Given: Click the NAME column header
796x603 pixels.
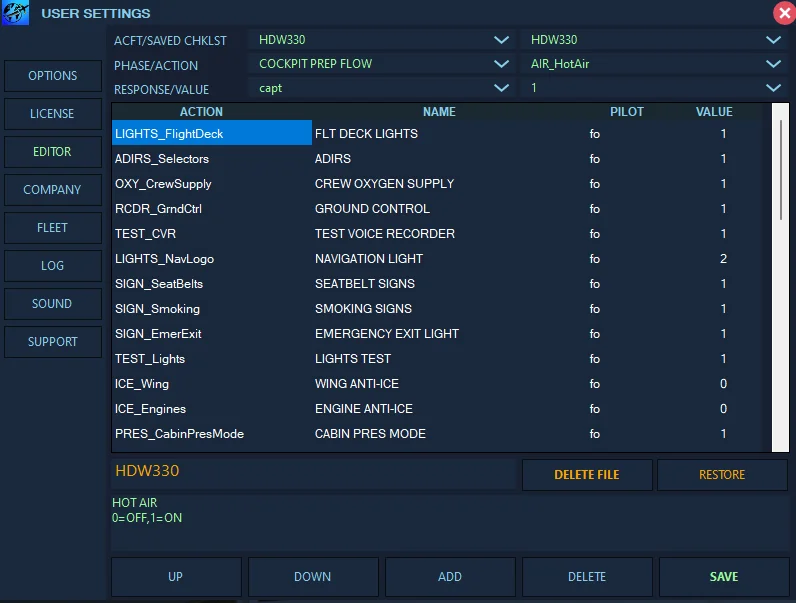Looking at the screenshot, I should (x=439, y=112).
